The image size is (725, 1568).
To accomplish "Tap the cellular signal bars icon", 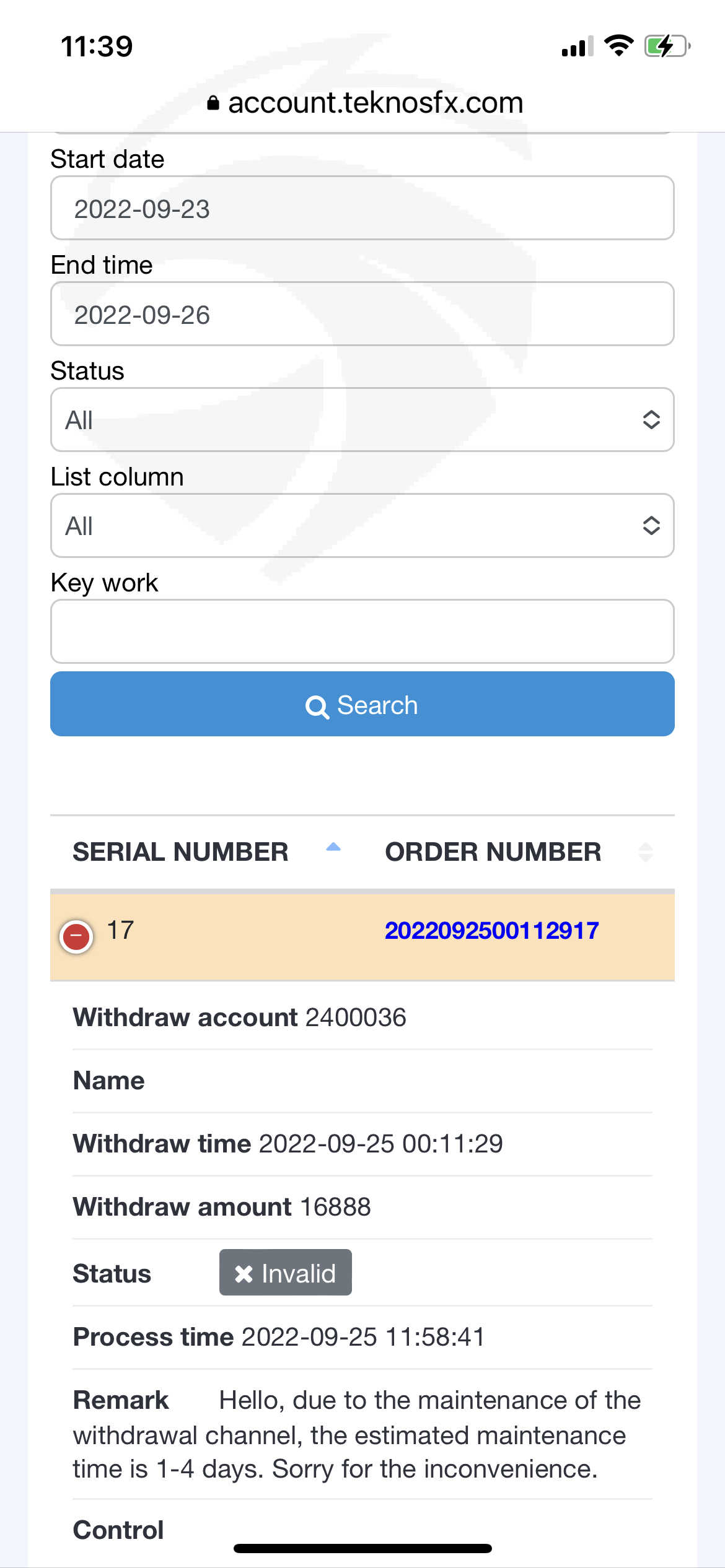I will 577,46.
